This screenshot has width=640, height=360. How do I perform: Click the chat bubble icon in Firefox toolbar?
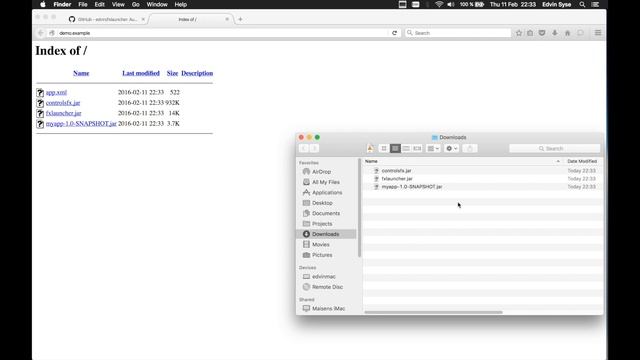pos(580,33)
